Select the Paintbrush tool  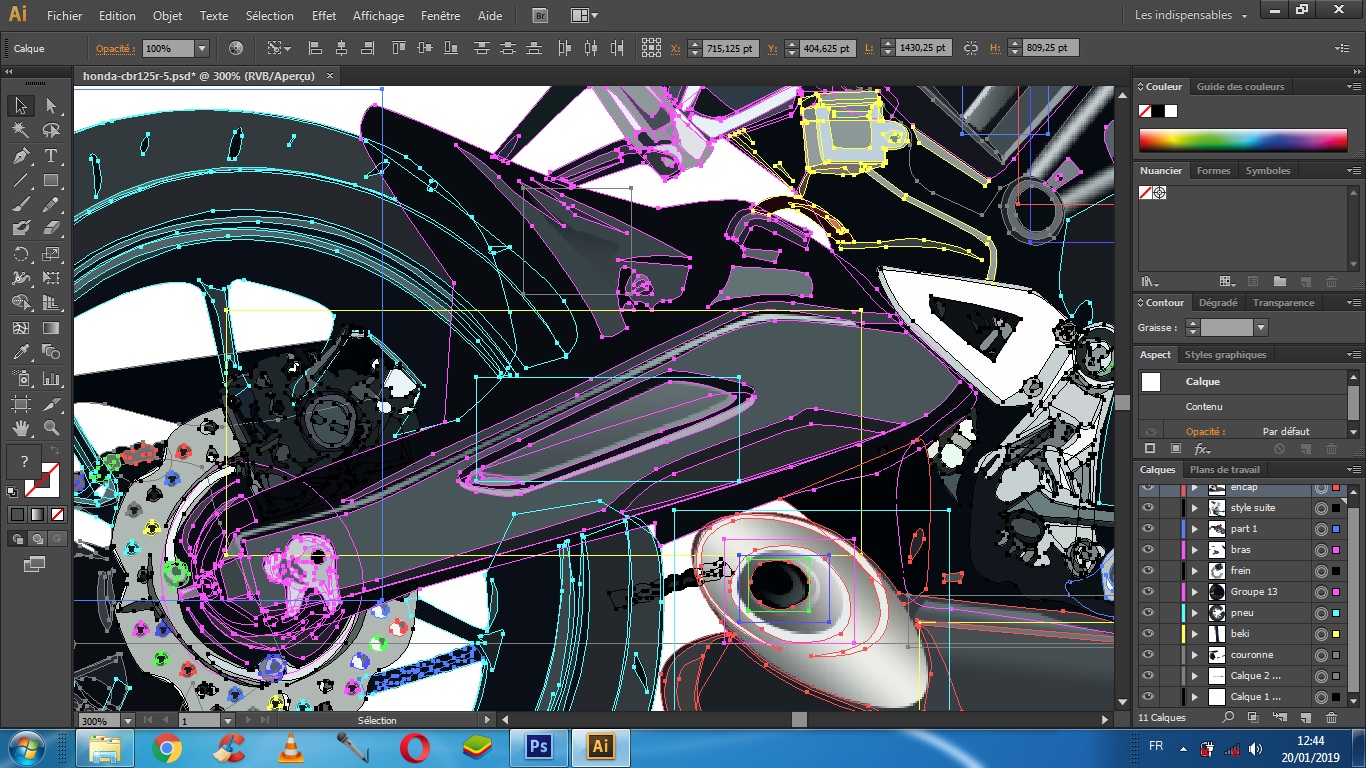[x=20, y=205]
